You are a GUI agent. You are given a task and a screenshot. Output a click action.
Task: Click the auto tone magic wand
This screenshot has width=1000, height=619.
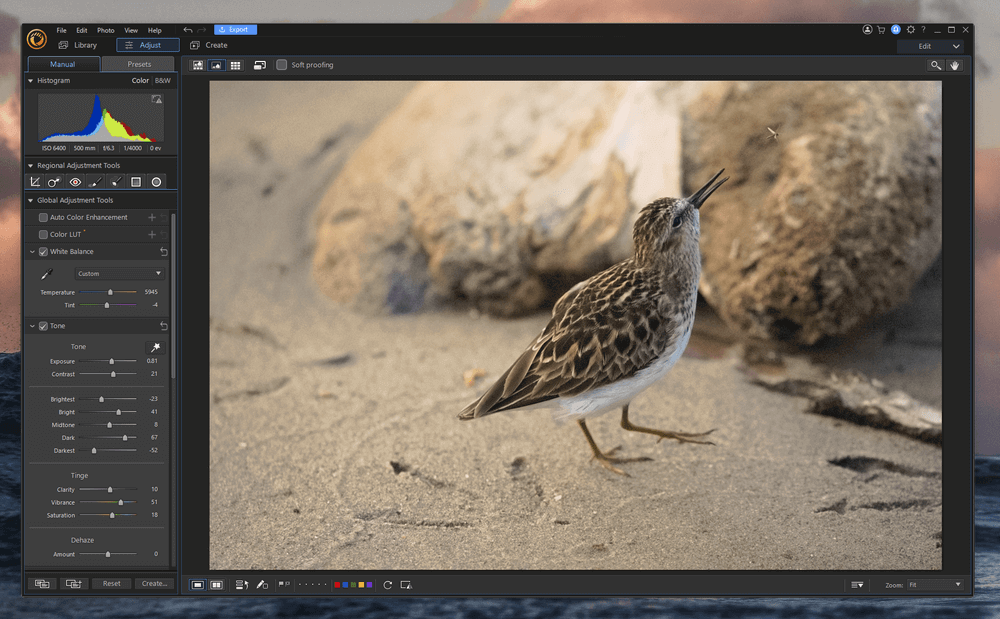(x=155, y=347)
